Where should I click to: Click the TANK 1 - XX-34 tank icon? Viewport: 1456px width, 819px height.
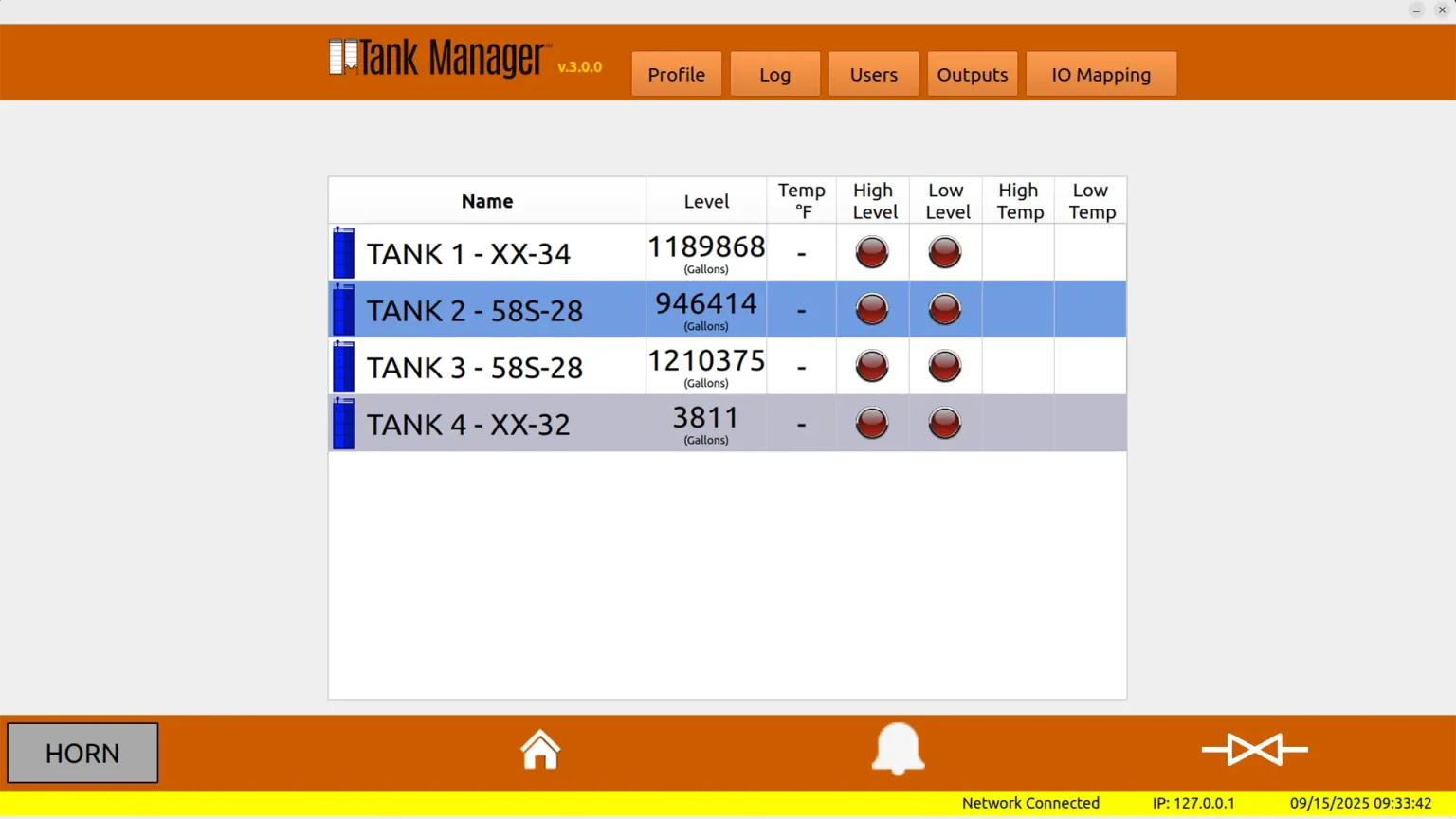tap(344, 252)
